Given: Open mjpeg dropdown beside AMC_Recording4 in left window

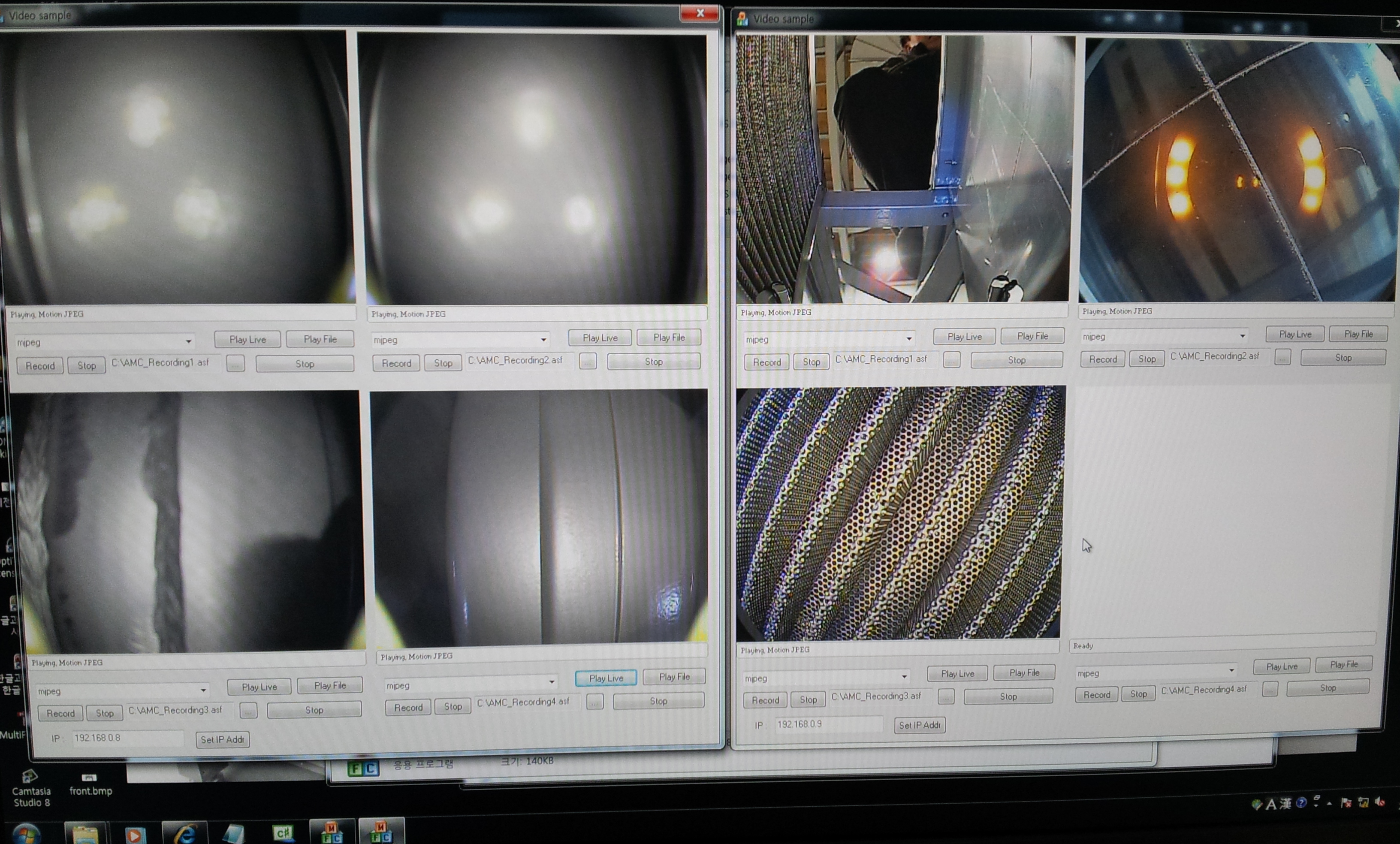Looking at the screenshot, I should [x=551, y=681].
